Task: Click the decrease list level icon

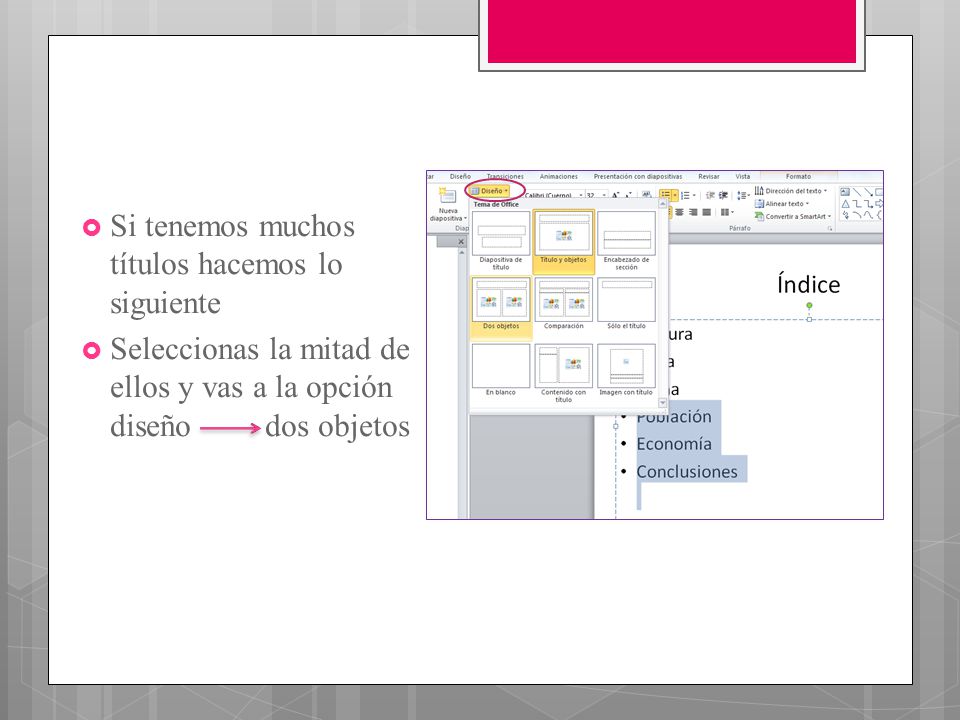Action: 710,195
